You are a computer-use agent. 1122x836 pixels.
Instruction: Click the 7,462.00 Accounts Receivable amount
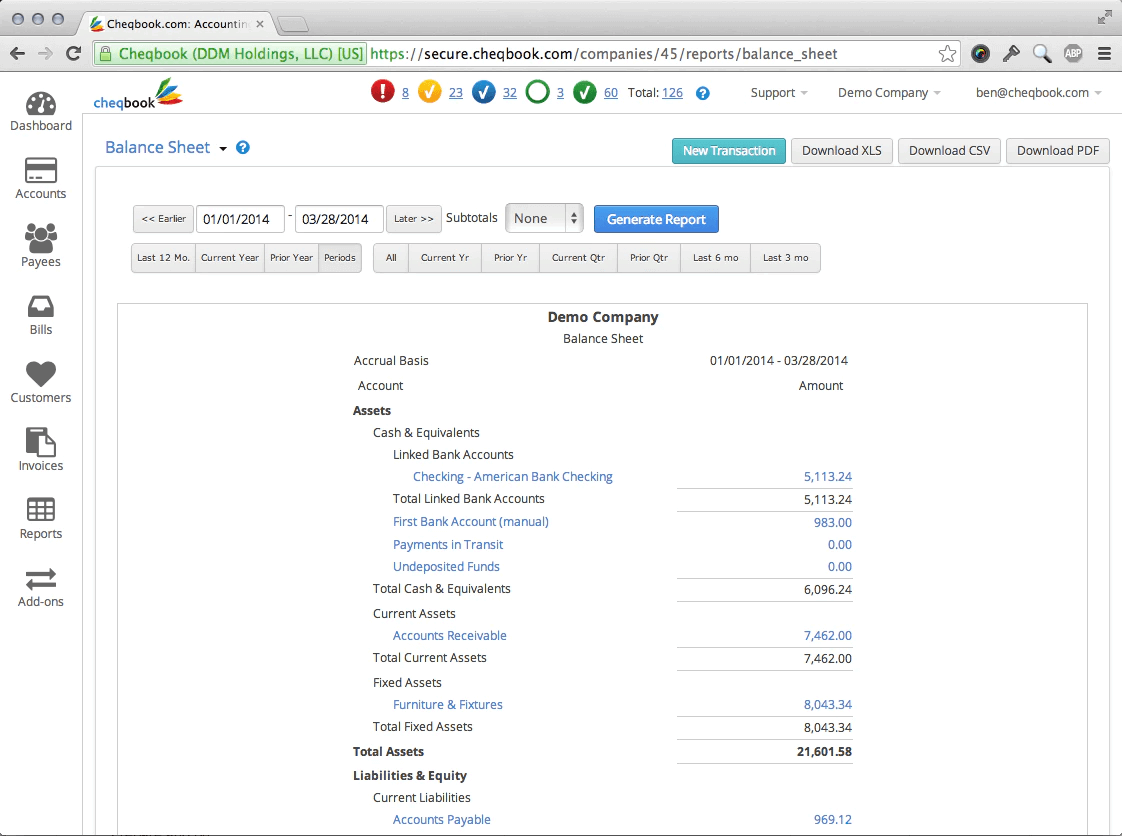(x=827, y=636)
